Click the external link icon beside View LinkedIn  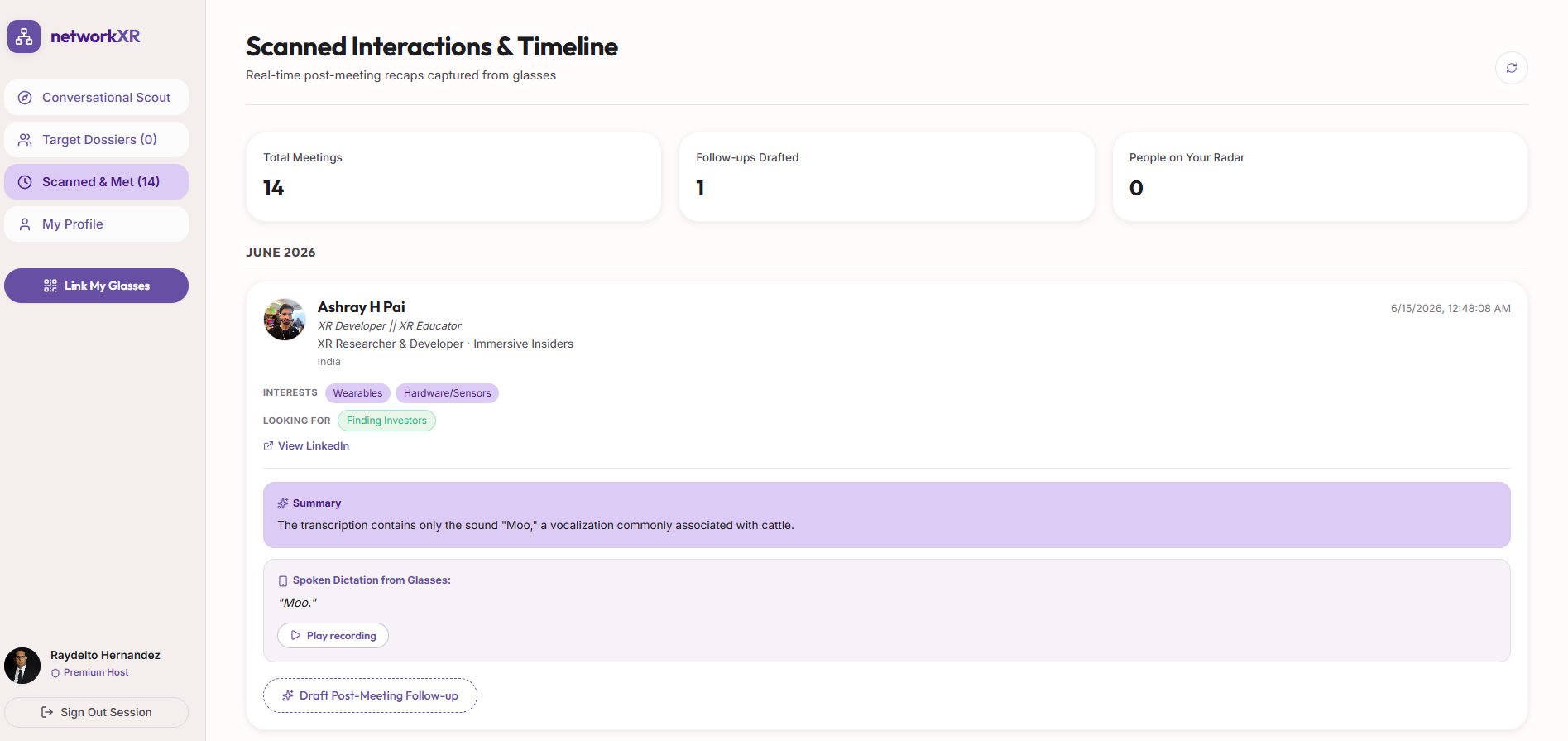click(268, 446)
